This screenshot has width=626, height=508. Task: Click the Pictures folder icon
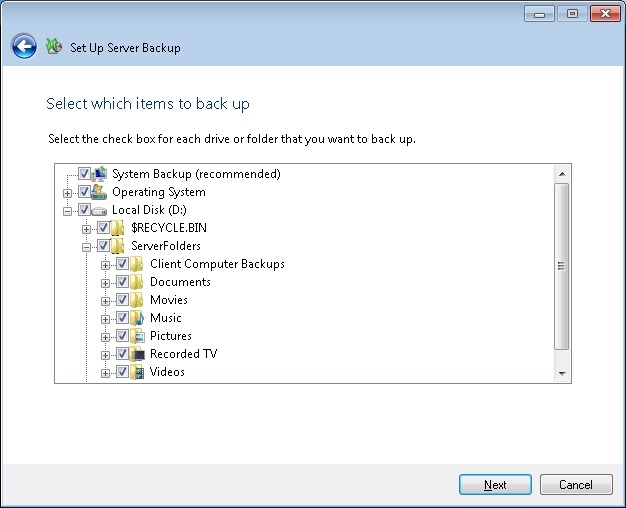[138, 336]
